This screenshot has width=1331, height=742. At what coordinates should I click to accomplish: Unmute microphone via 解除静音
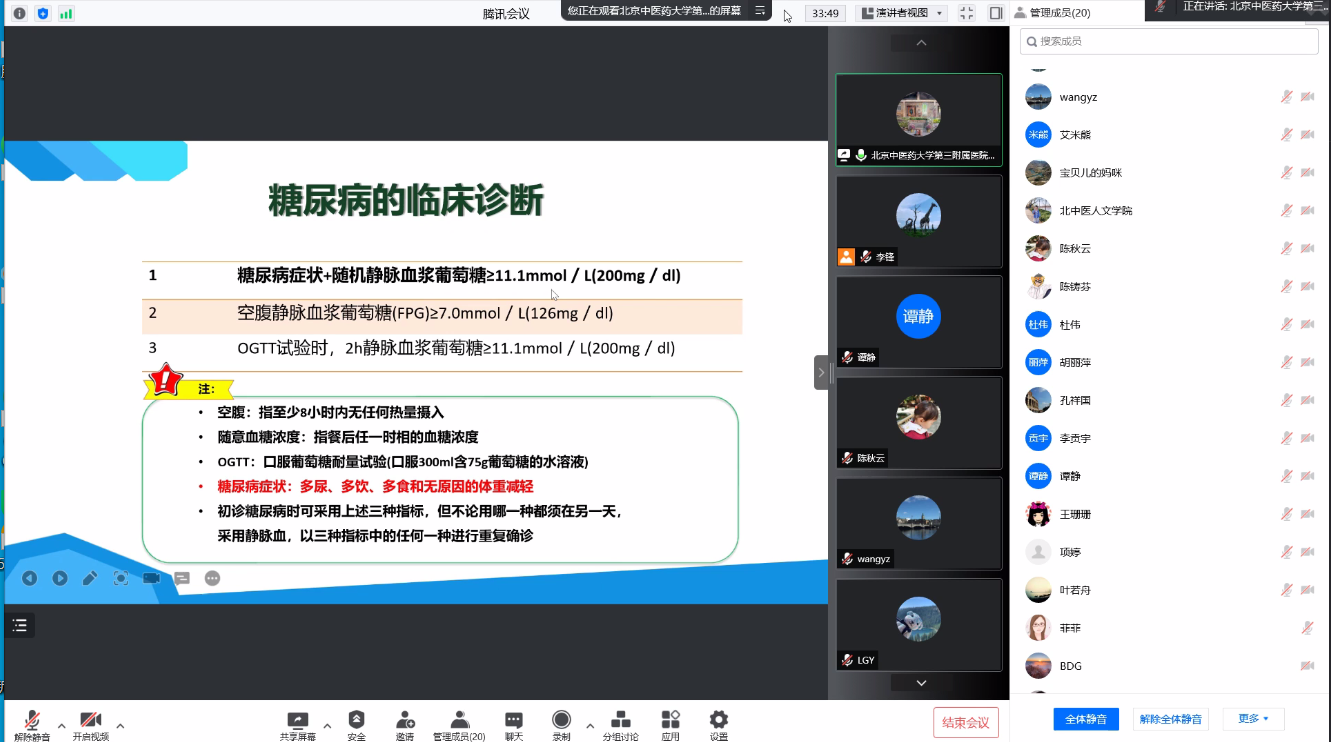point(32,721)
